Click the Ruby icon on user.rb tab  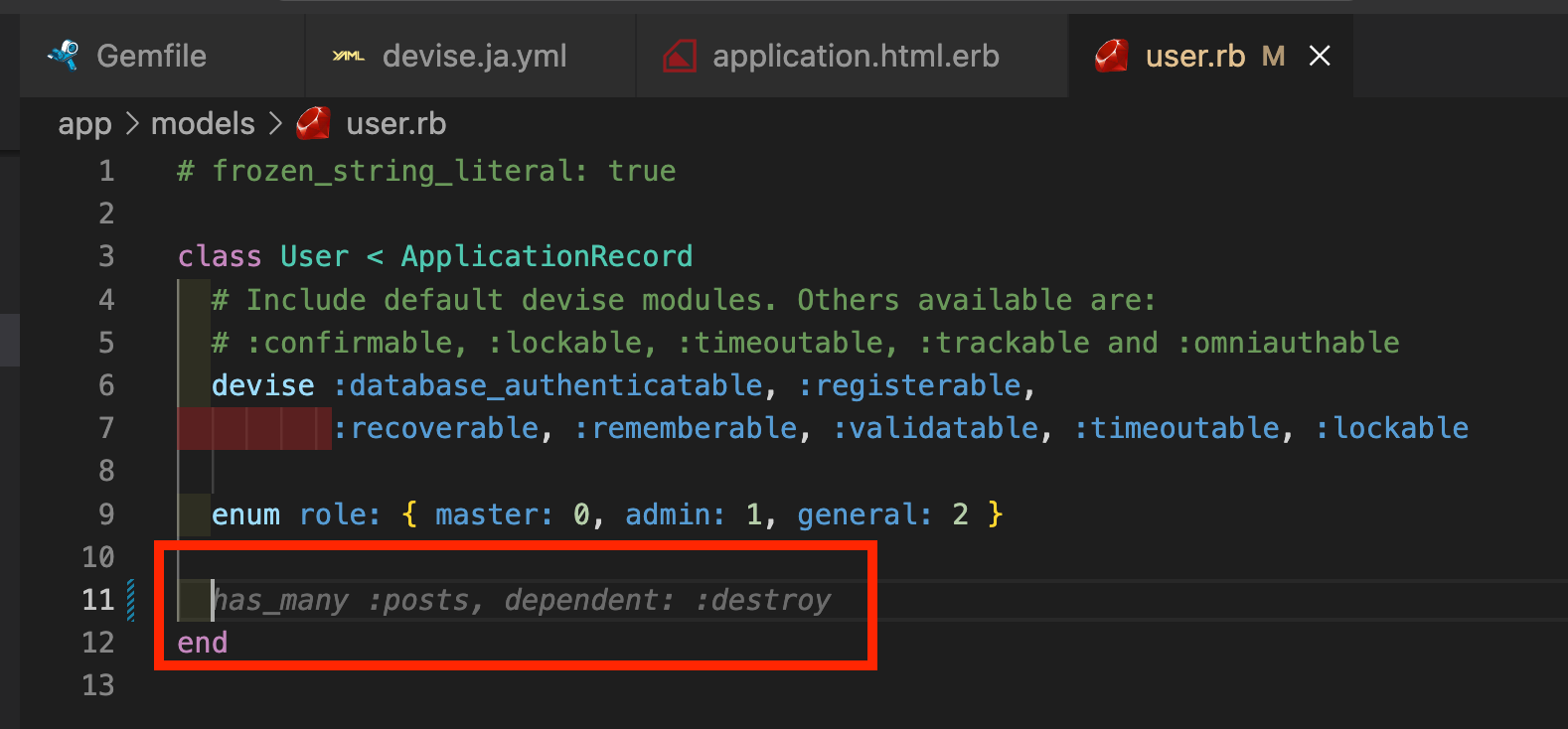(x=1112, y=57)
